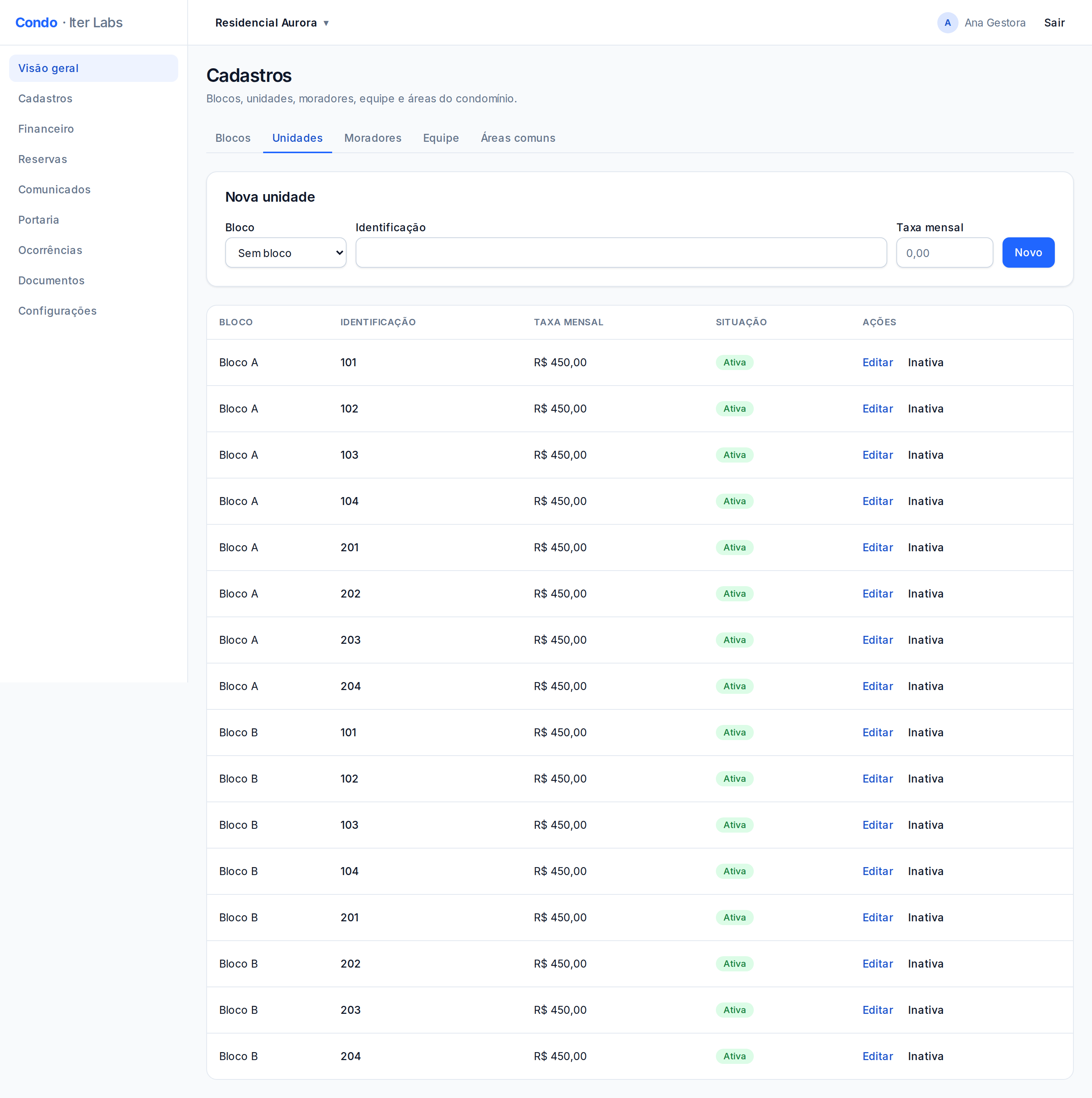Click Inativa for Bloco A 203
1092x1098 pixels.
pyautogui.click(x=926, y=640)
